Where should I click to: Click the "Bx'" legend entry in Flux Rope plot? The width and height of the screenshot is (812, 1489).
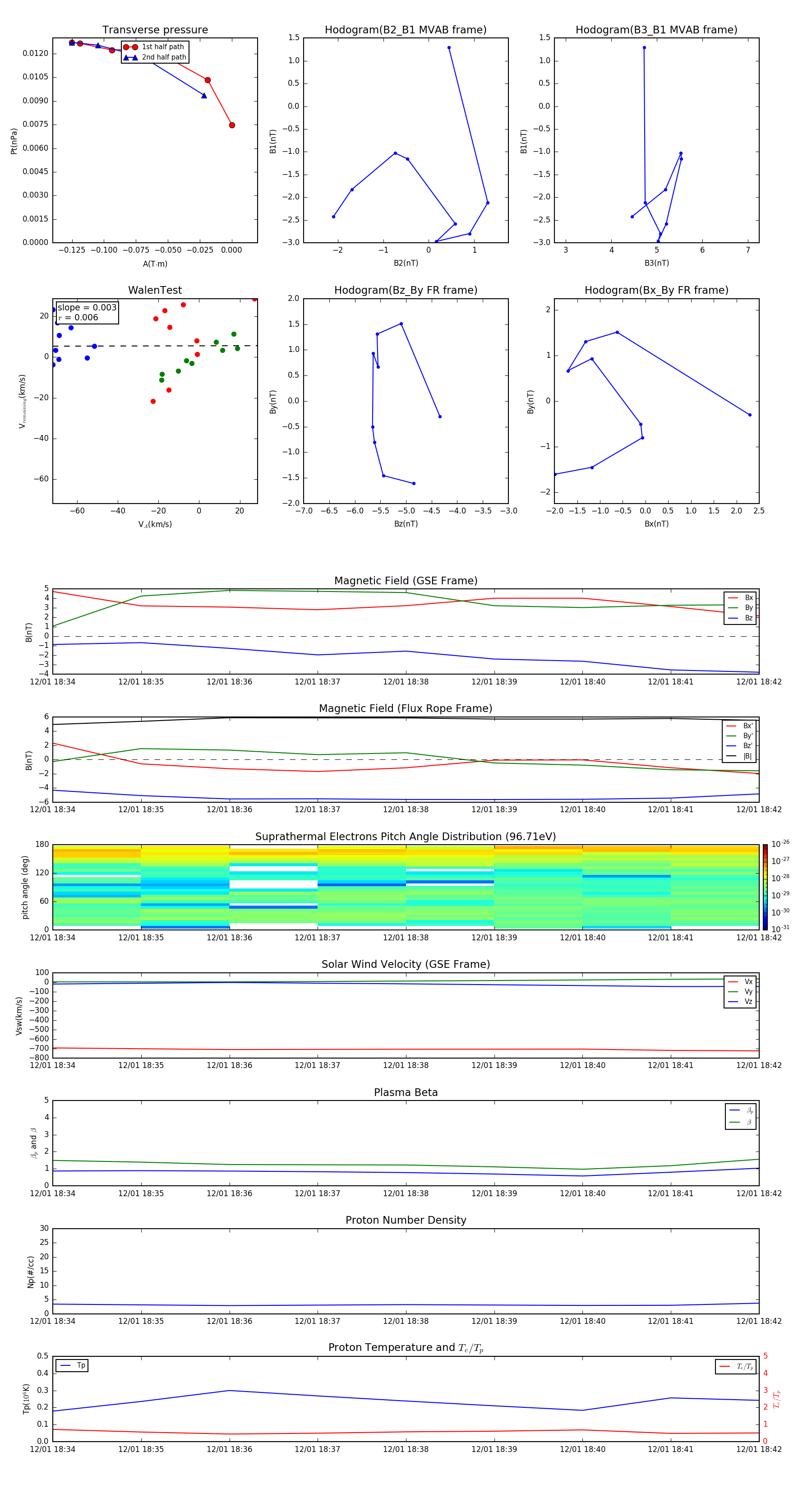click(739, 726)
